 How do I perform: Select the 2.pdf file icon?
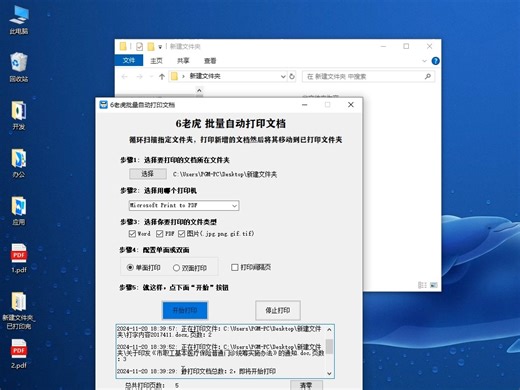(19, 354)
